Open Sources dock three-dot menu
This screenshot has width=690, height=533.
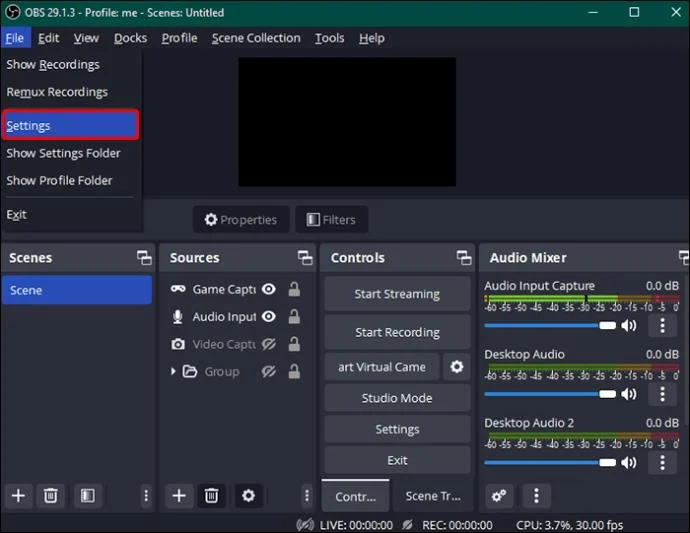pos(307,496)
